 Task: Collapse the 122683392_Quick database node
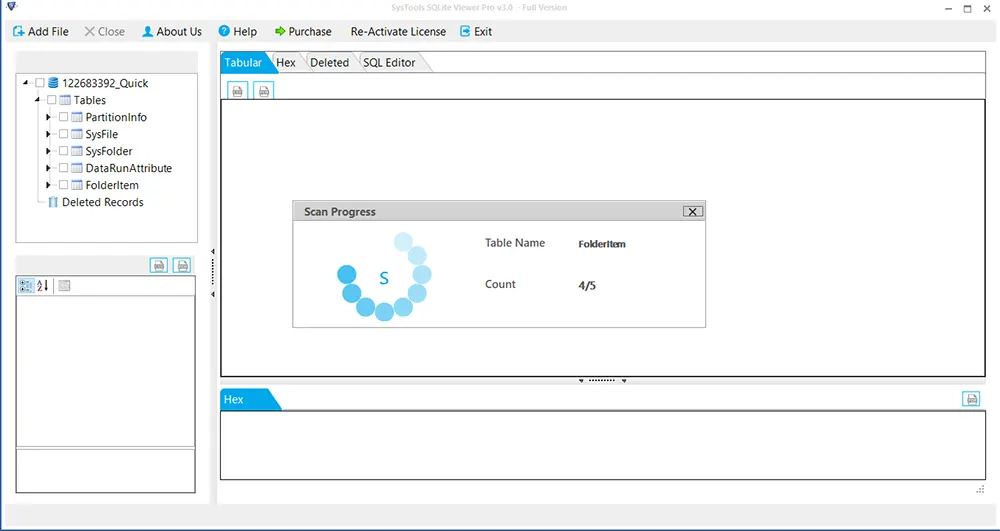[26, 83]
